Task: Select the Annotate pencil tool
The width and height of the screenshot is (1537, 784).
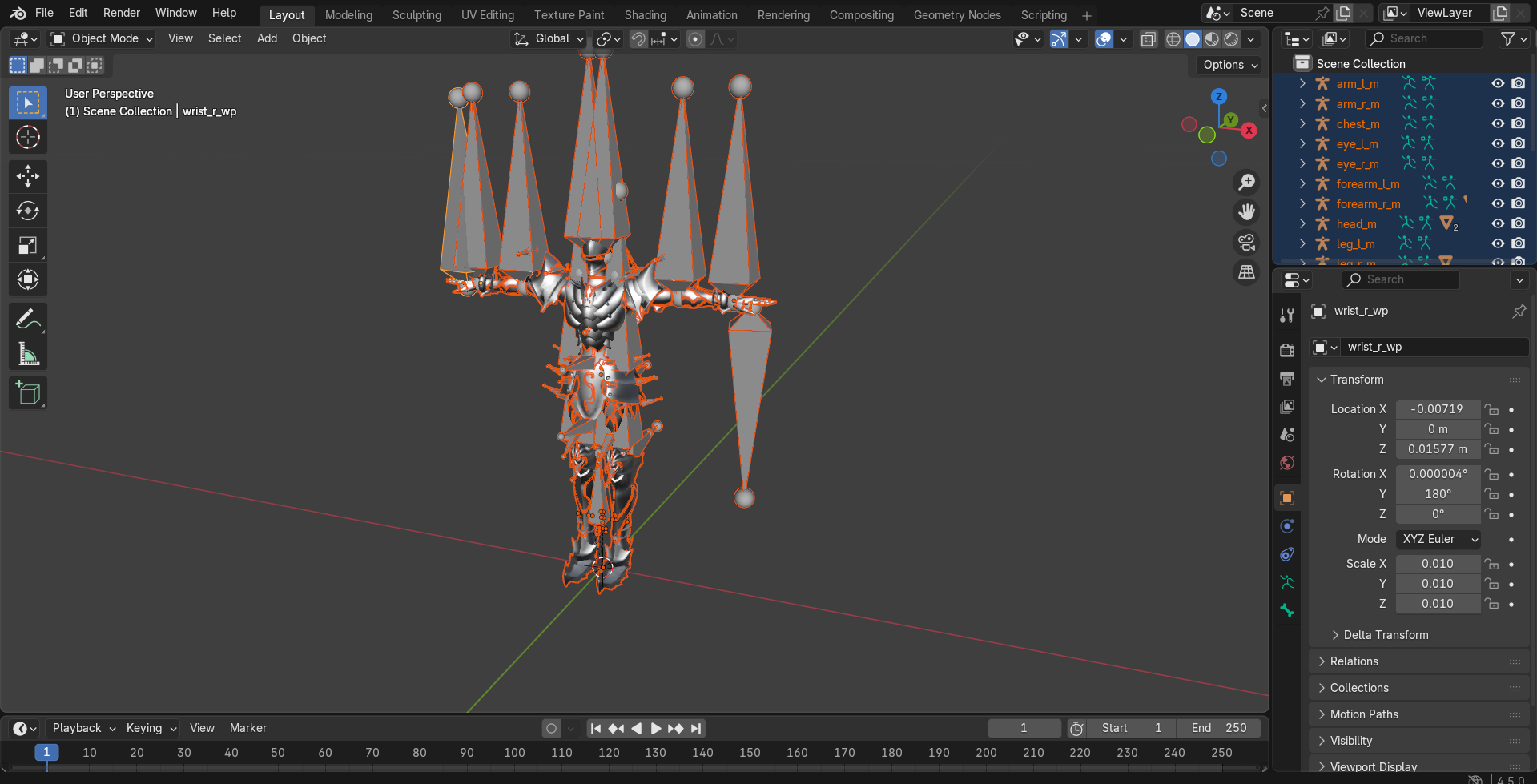Action: (28, 320)
